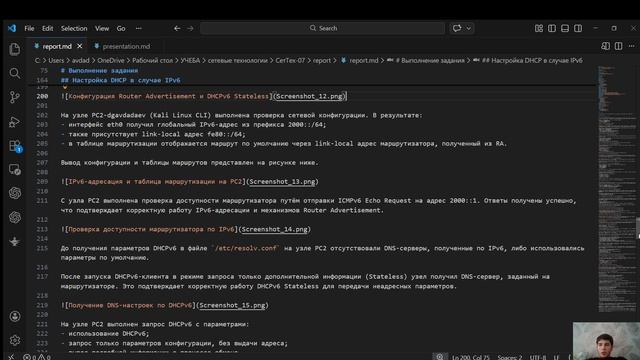Change encoding via UTF-8 status entry
Viewport: 640px width, 360px height.
[x=538, y=357]
